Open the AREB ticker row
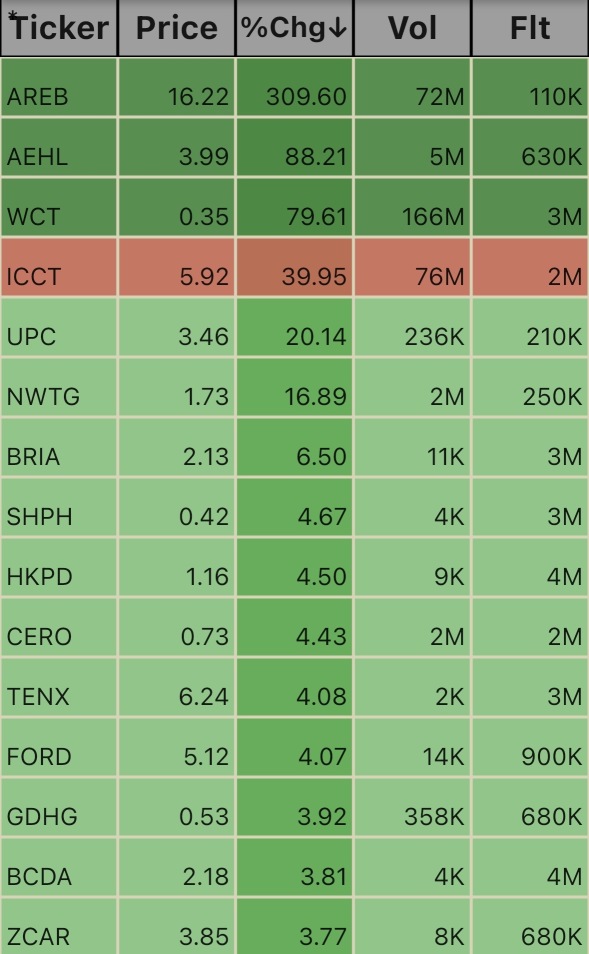This screenshot has width=589, height=954. pos(294,87)
